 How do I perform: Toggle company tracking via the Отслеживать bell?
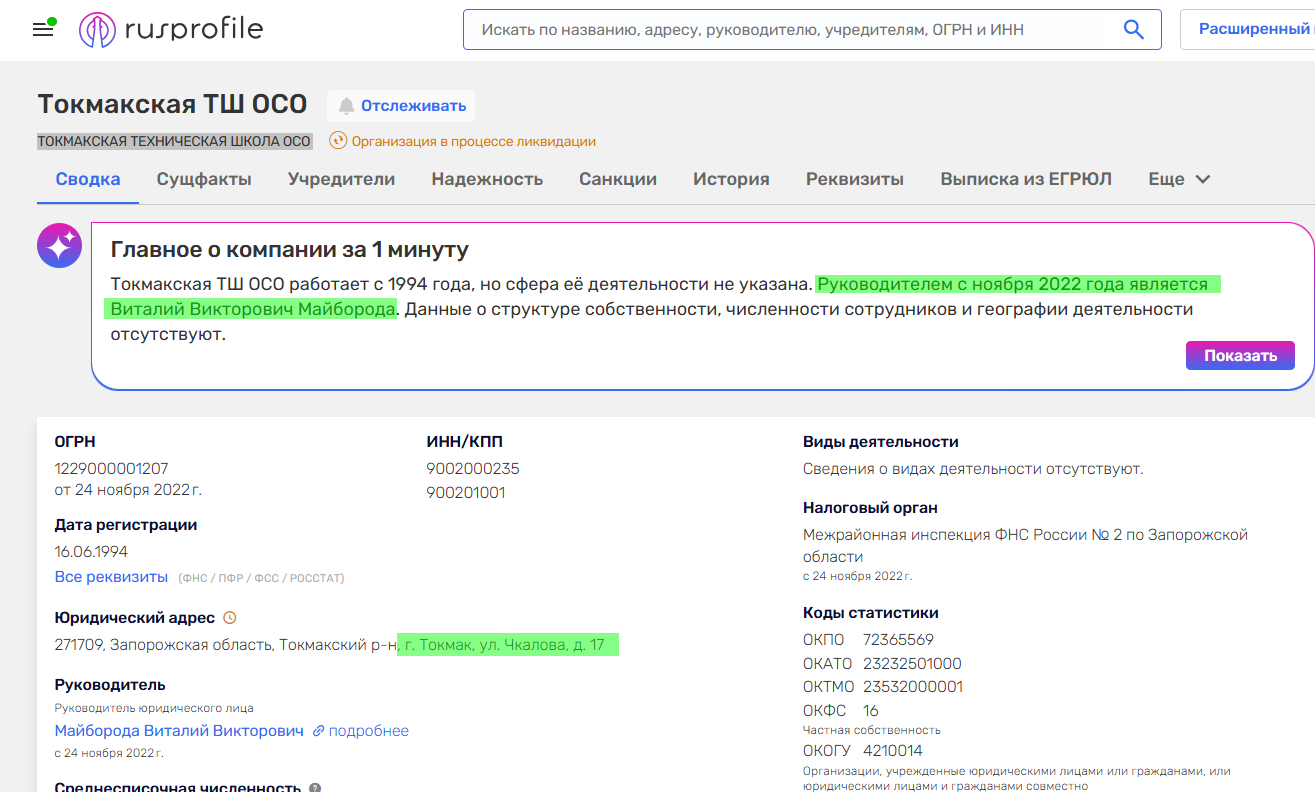(x=400, y=106)
